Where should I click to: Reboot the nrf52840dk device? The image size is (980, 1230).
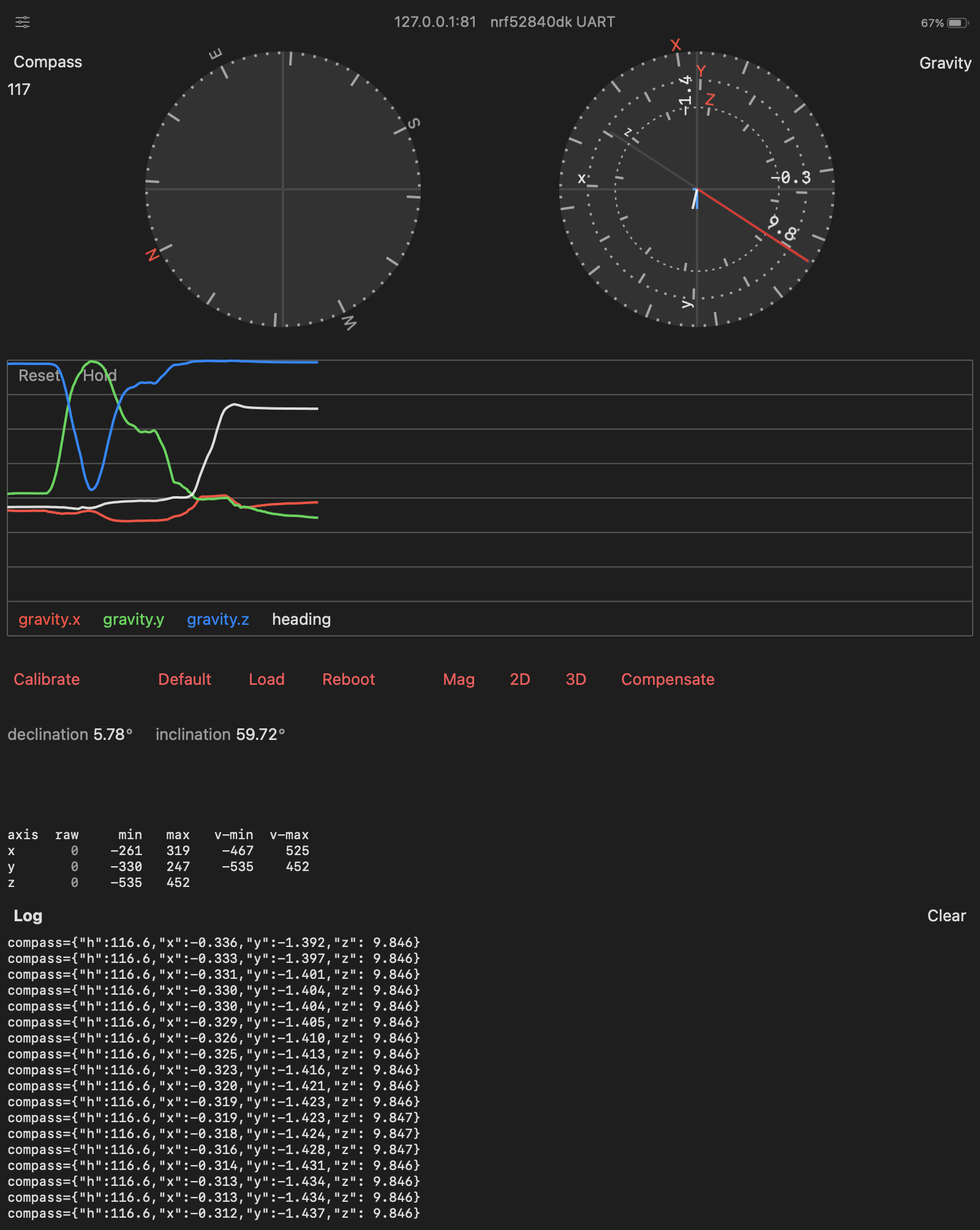[x=349, y=679]
